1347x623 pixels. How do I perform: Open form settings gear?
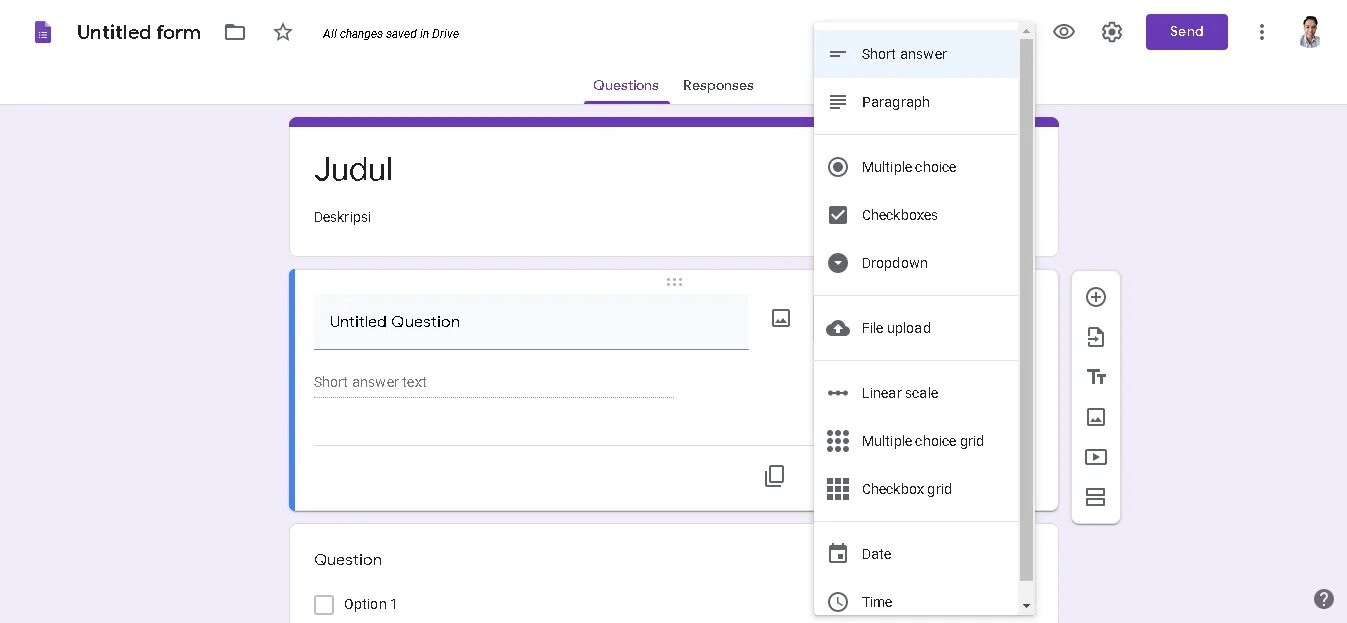tap(1112, 32)
